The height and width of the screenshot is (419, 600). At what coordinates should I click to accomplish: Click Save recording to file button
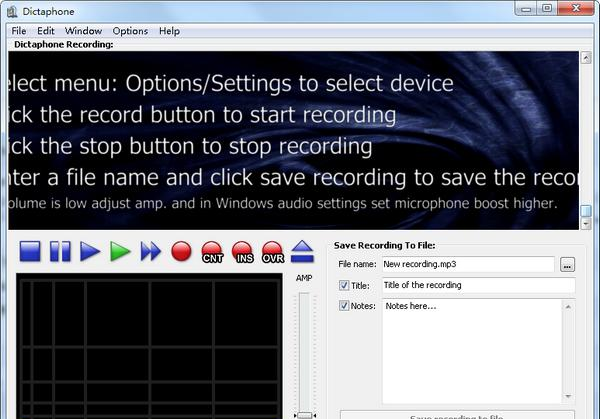[457, 415]
